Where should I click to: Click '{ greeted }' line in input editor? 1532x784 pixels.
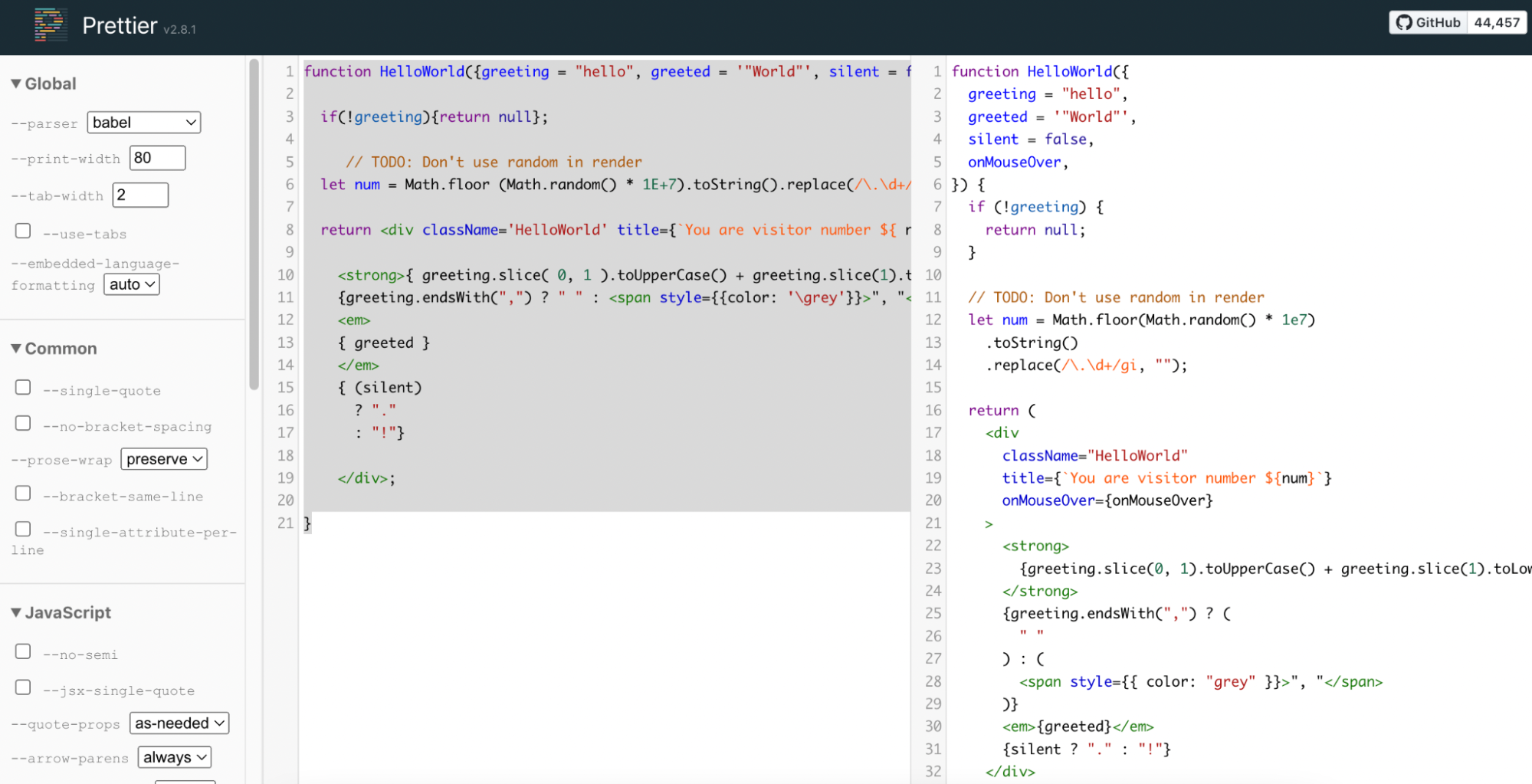384,343
